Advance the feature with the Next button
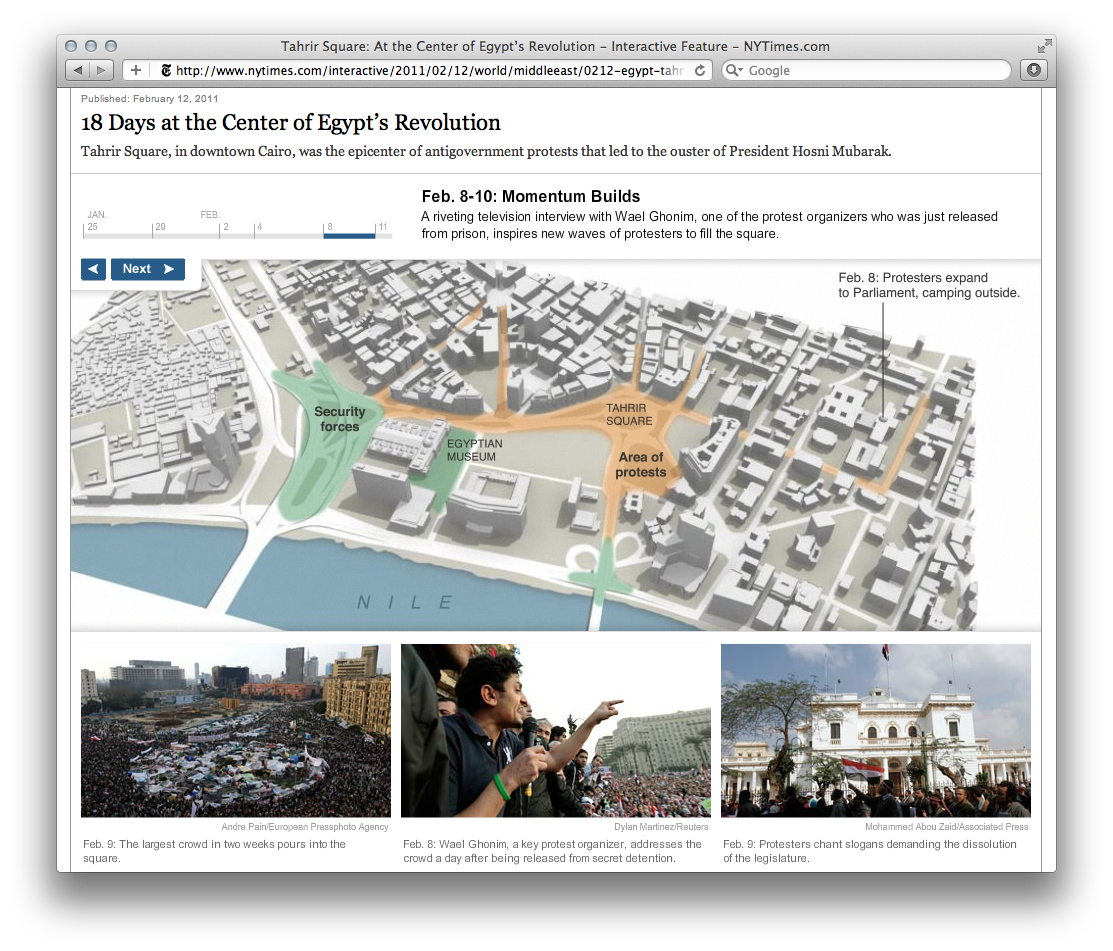Image resolution: width=1113 pixels, height=951 pixels. pos(147,269)
